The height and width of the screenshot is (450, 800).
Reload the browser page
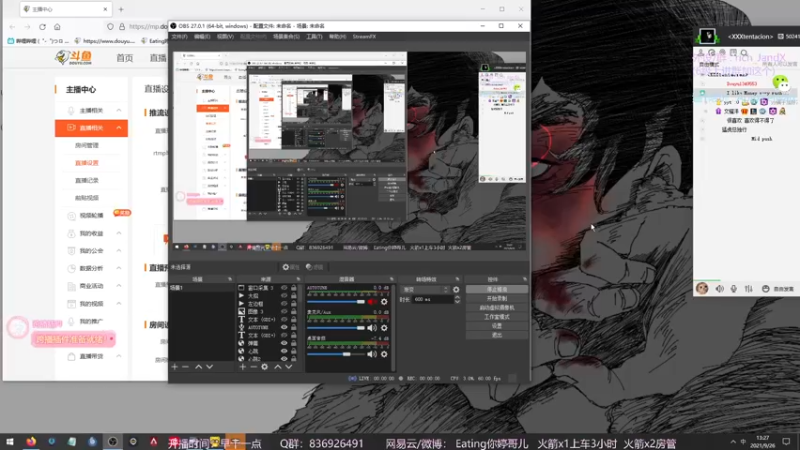tap(42, 27)
